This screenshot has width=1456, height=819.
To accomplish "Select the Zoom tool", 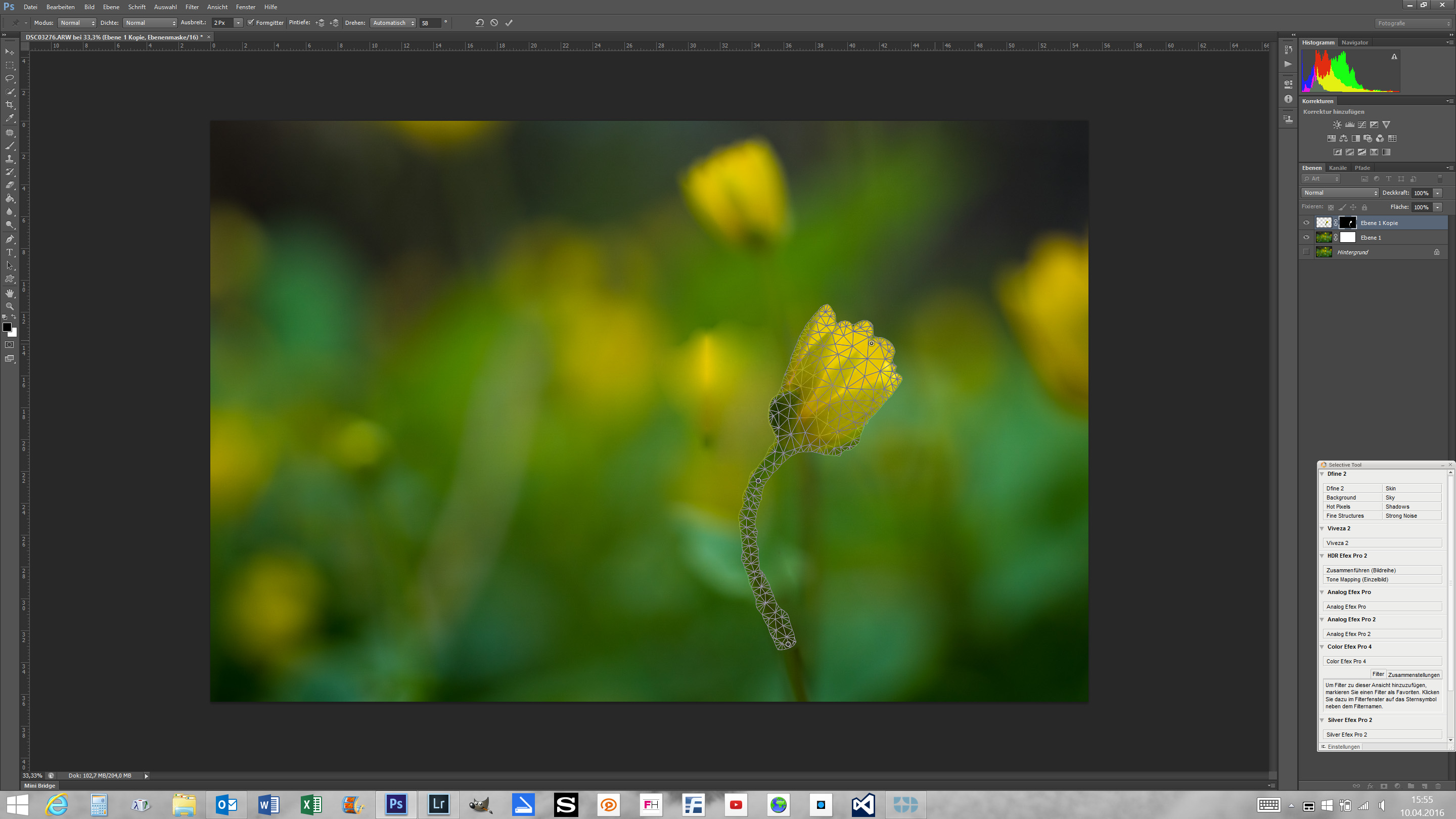I will click(x=10, y=306).
